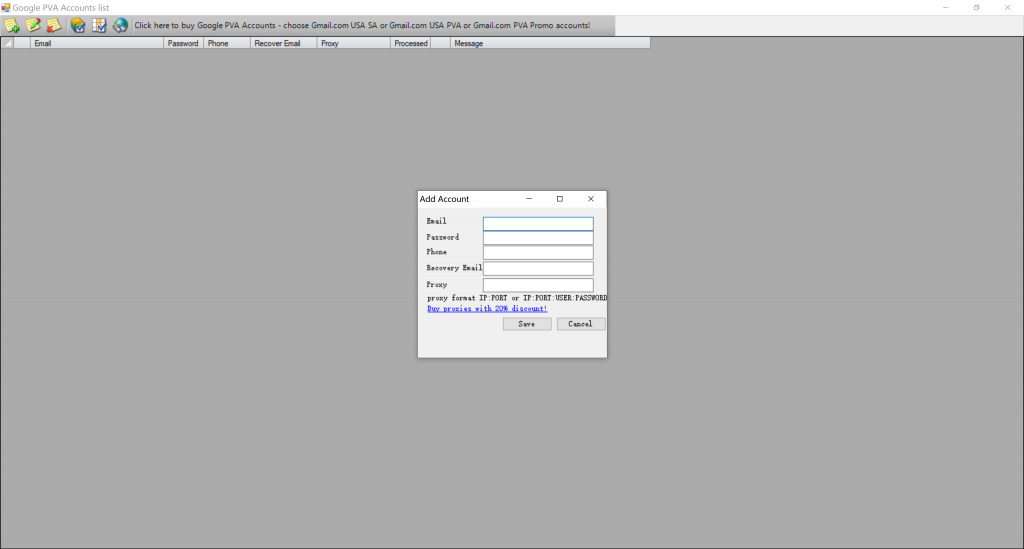Maximize the Add Account dialog
The height and width of the screenshot is (549, 1024).
[560, 199]
